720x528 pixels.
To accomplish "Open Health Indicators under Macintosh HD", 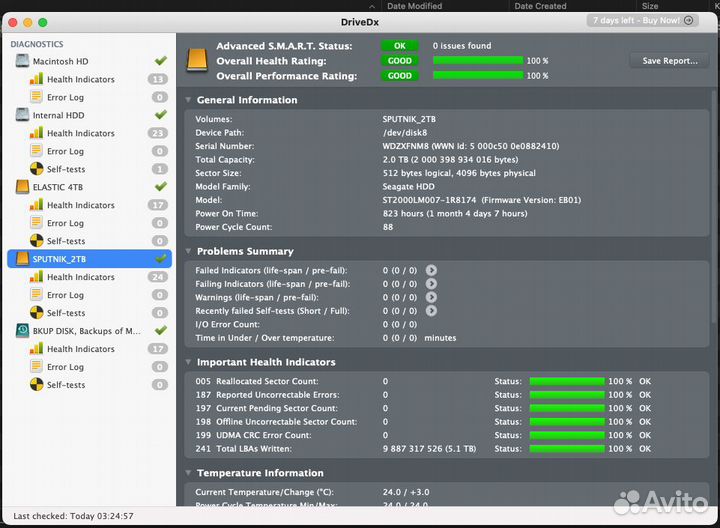I will click(90, 79).
